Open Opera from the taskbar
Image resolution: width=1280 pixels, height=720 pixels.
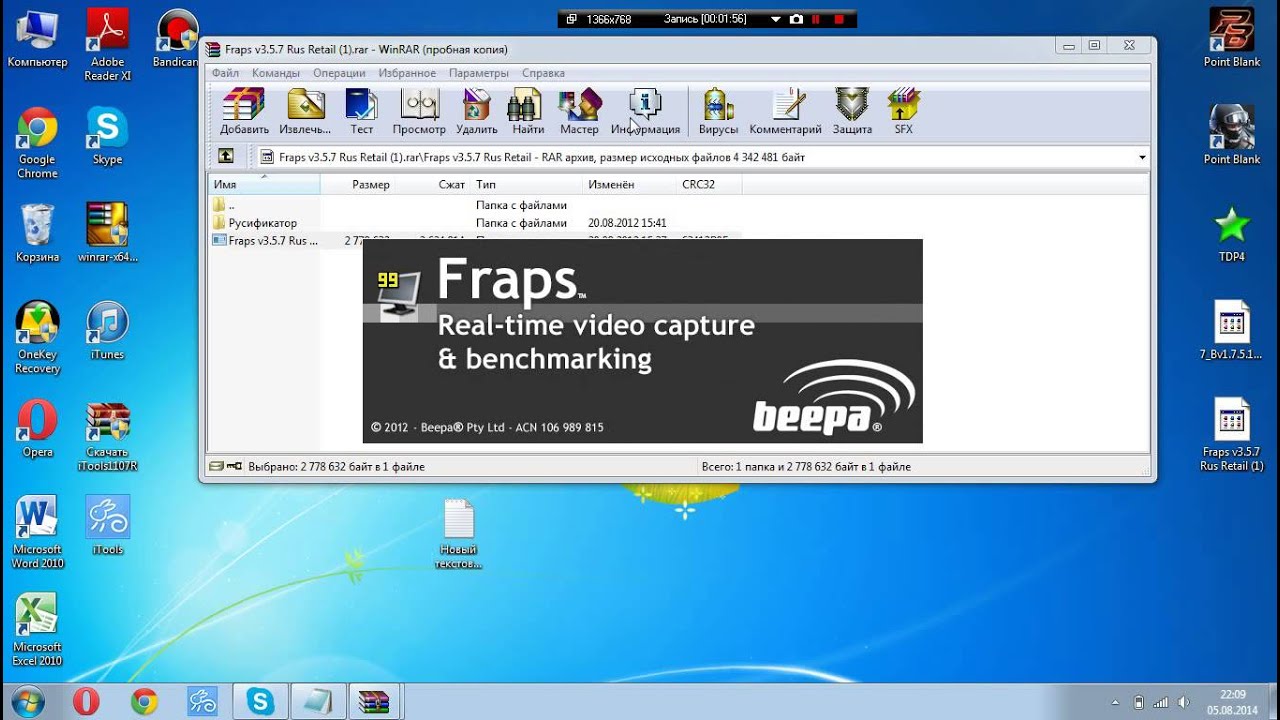[x=86, y=702]
